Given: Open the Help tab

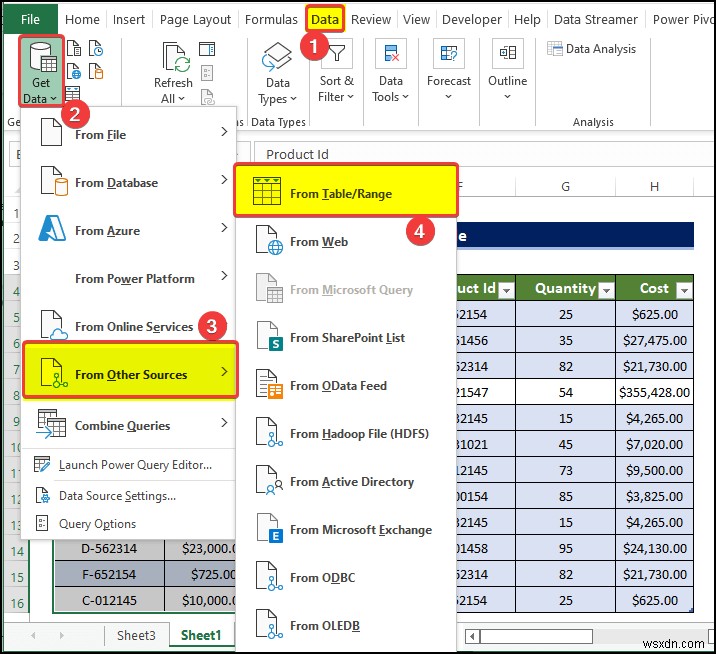Looking at the screenshot, I should (527, 19).
